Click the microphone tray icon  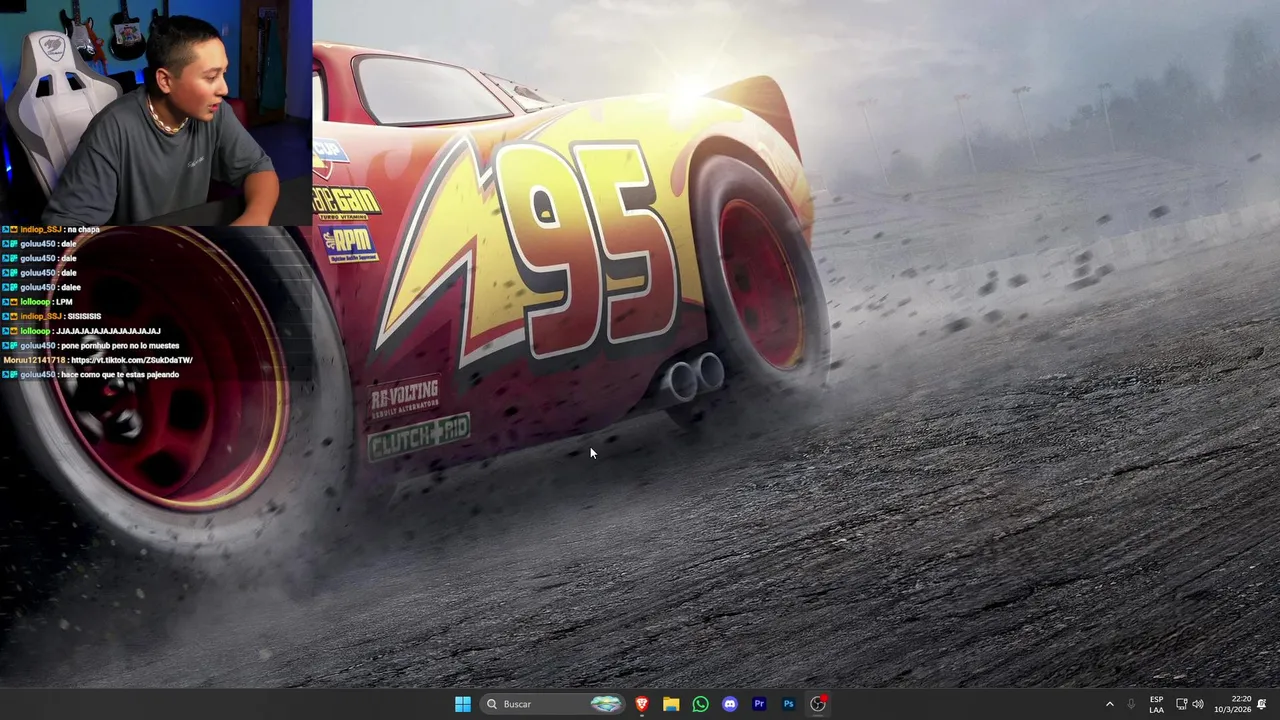[1131, 704]
